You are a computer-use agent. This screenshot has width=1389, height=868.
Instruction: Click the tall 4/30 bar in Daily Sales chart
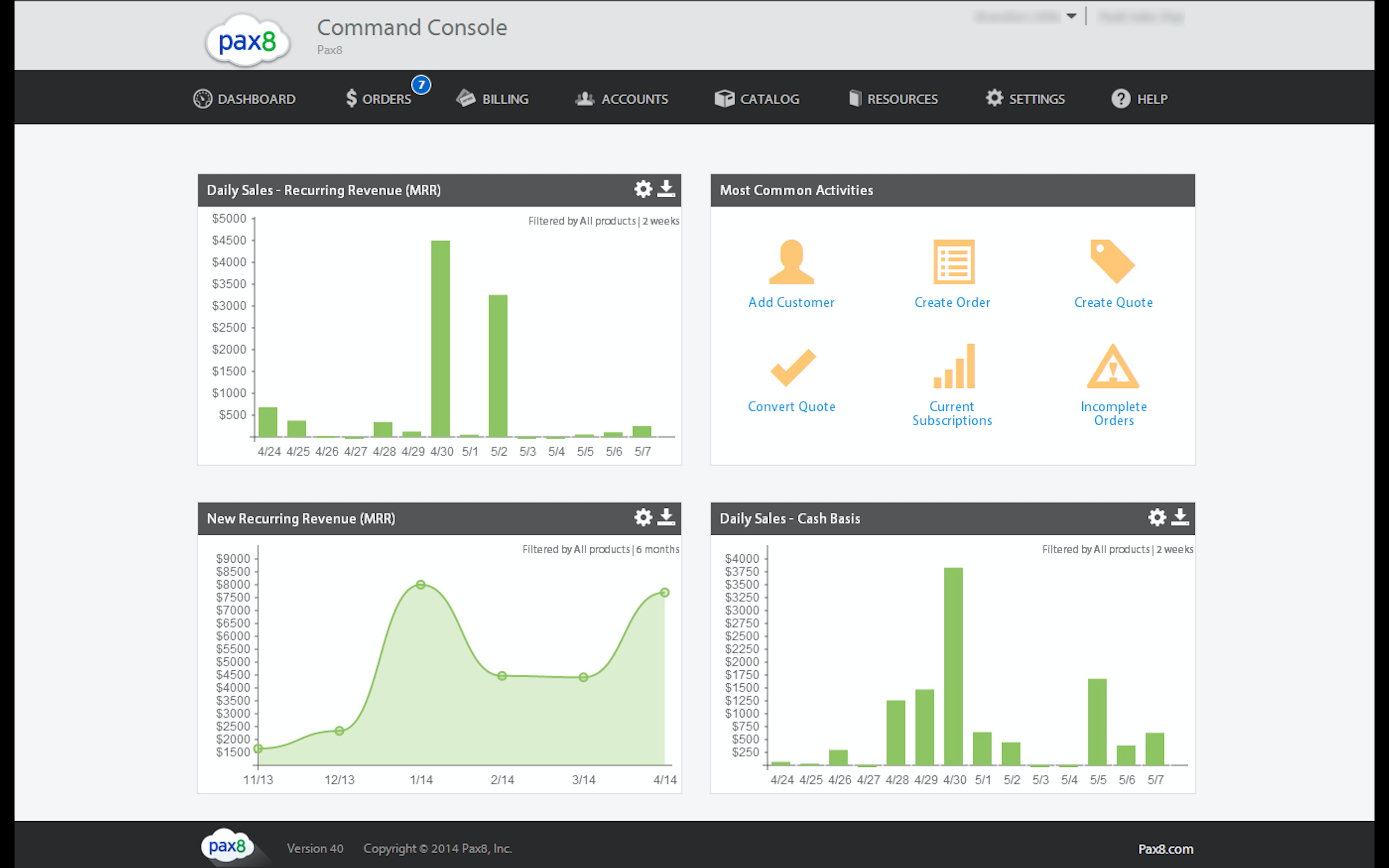(440, 339)
